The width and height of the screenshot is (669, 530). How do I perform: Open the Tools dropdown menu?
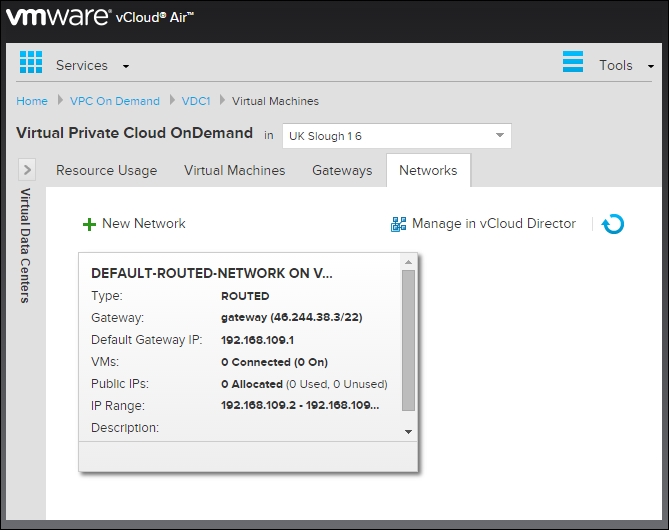click(626, 66)
